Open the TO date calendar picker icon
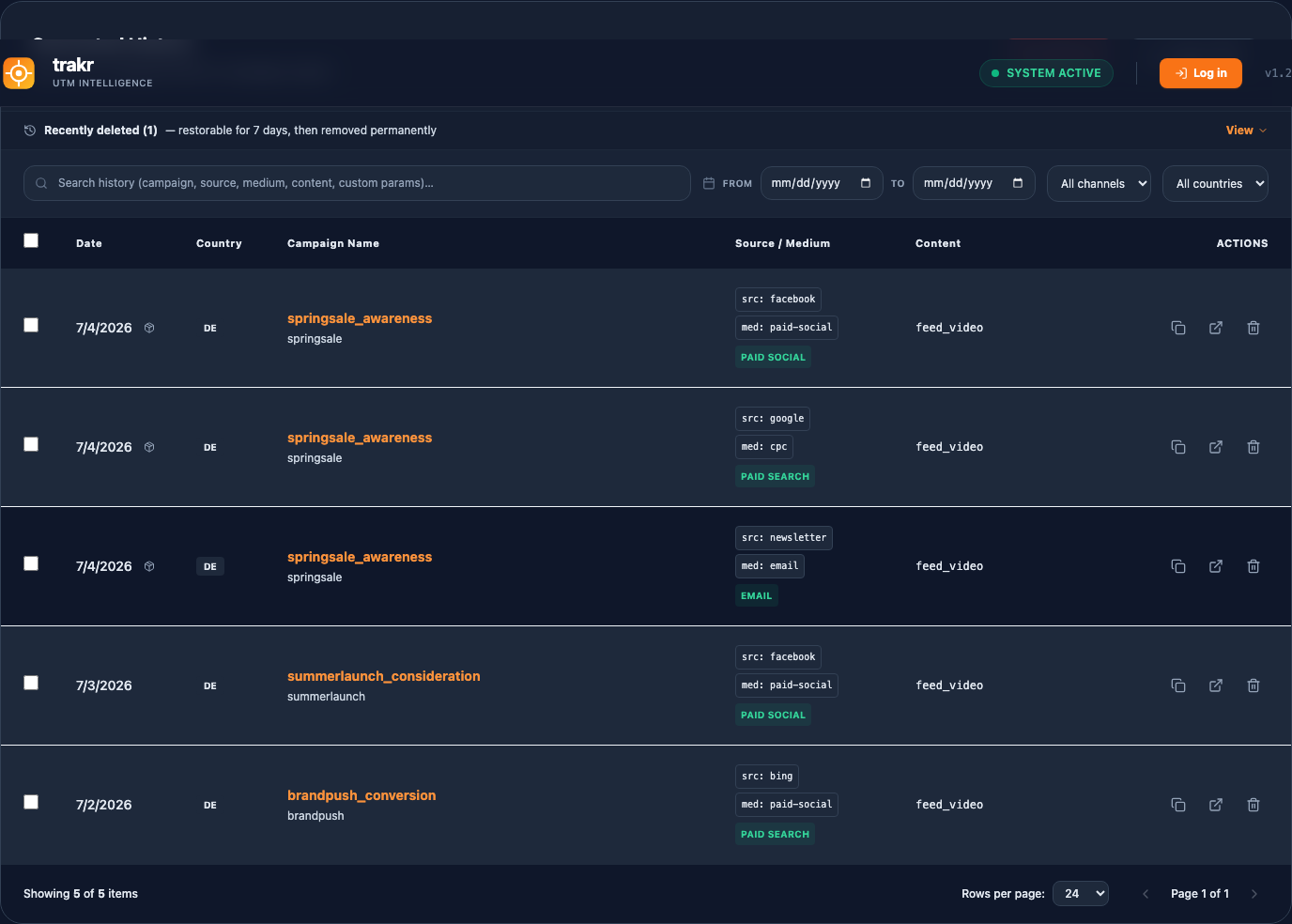Image resolution: width=1292 pixels, height=924 pixels. (1018, 183)
